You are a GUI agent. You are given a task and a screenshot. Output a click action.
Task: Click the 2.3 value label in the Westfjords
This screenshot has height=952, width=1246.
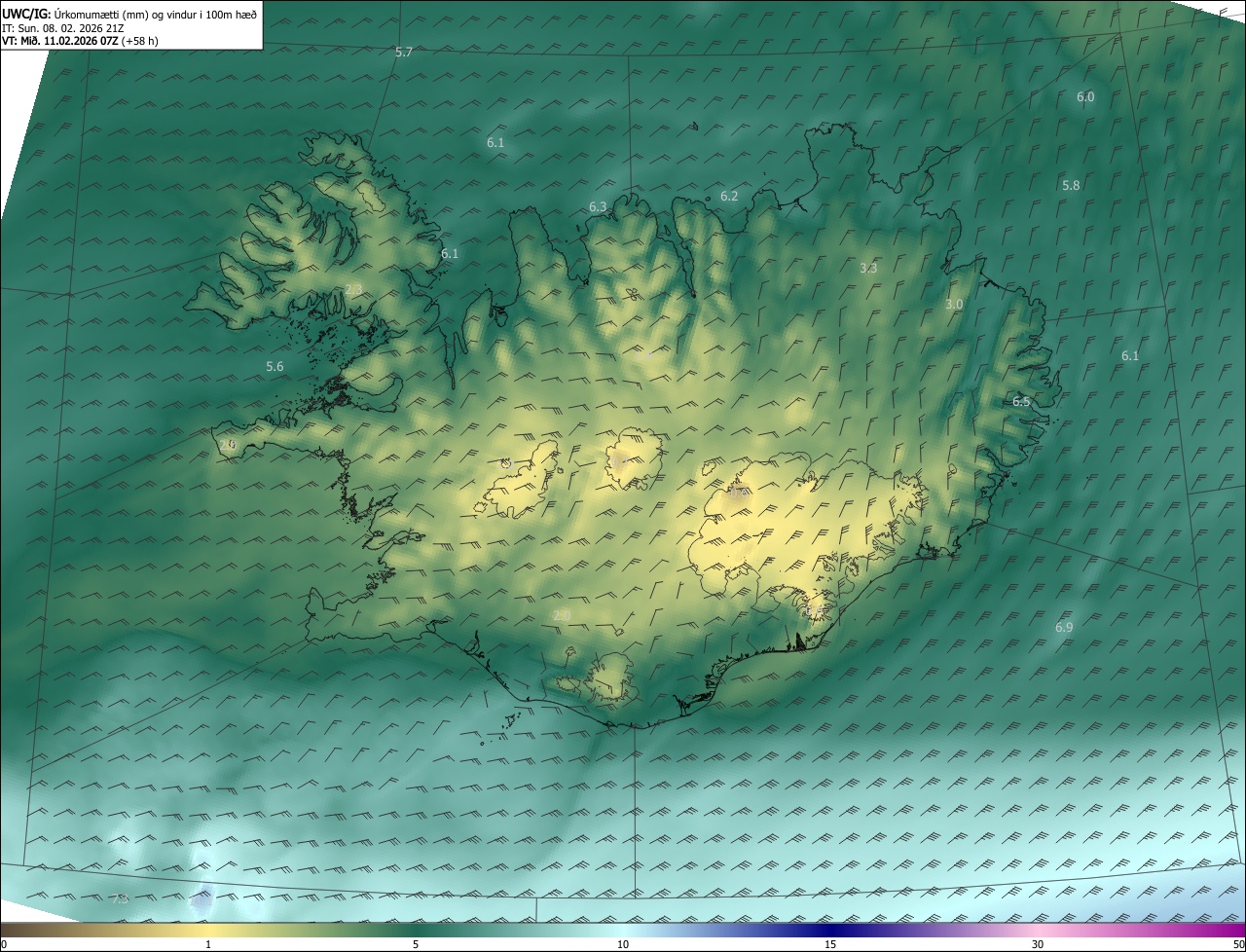[353, 289]
